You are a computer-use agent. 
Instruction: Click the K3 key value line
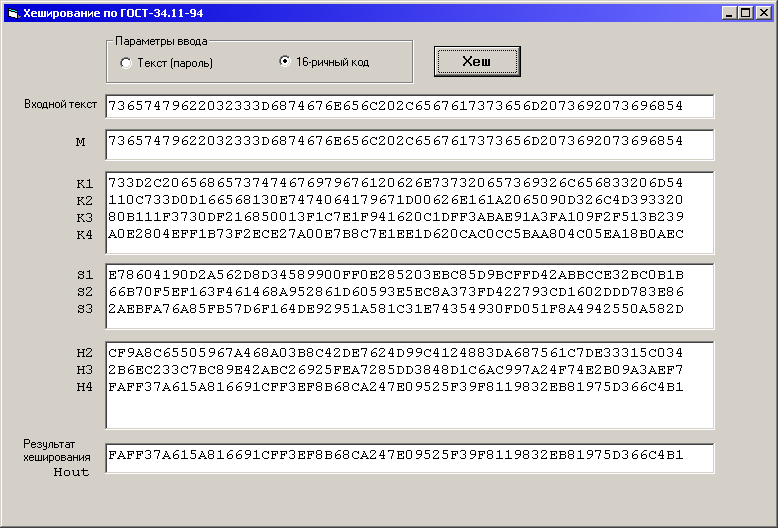point(395,217)
